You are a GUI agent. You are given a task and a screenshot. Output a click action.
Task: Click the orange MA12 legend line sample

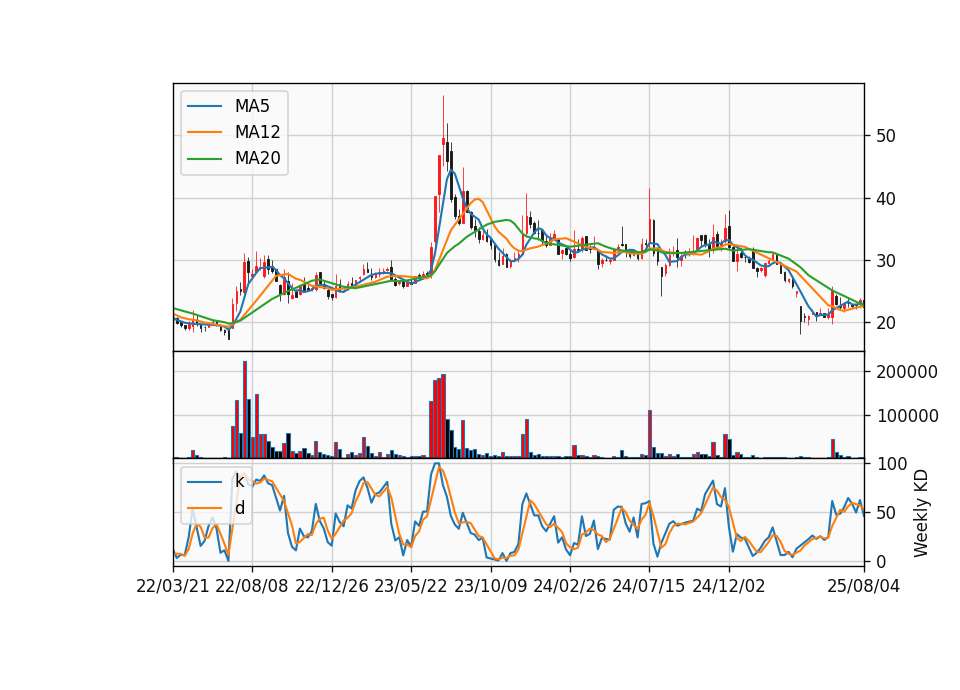[204, 132]
